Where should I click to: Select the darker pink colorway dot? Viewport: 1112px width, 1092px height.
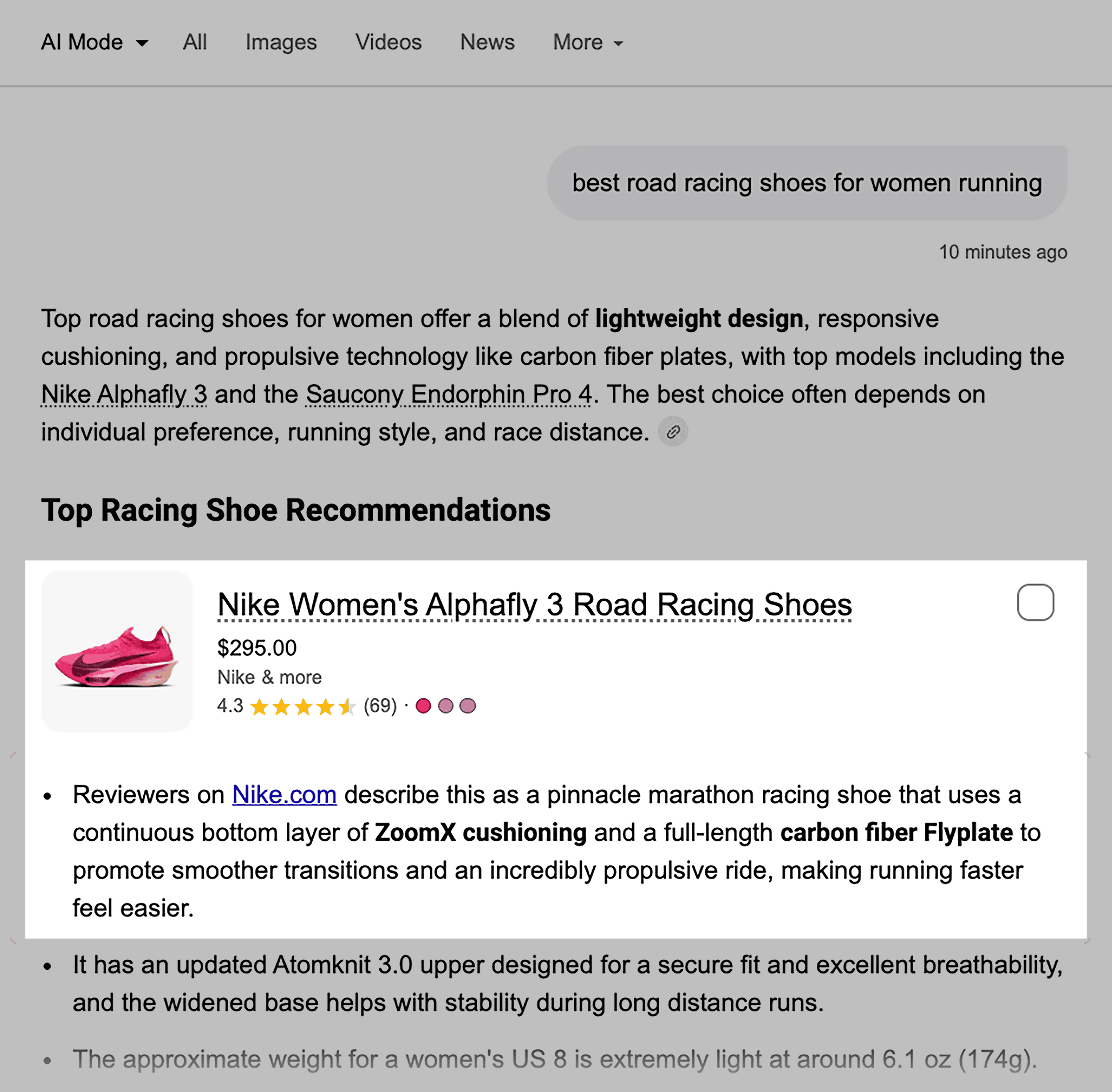coord(424,706)
